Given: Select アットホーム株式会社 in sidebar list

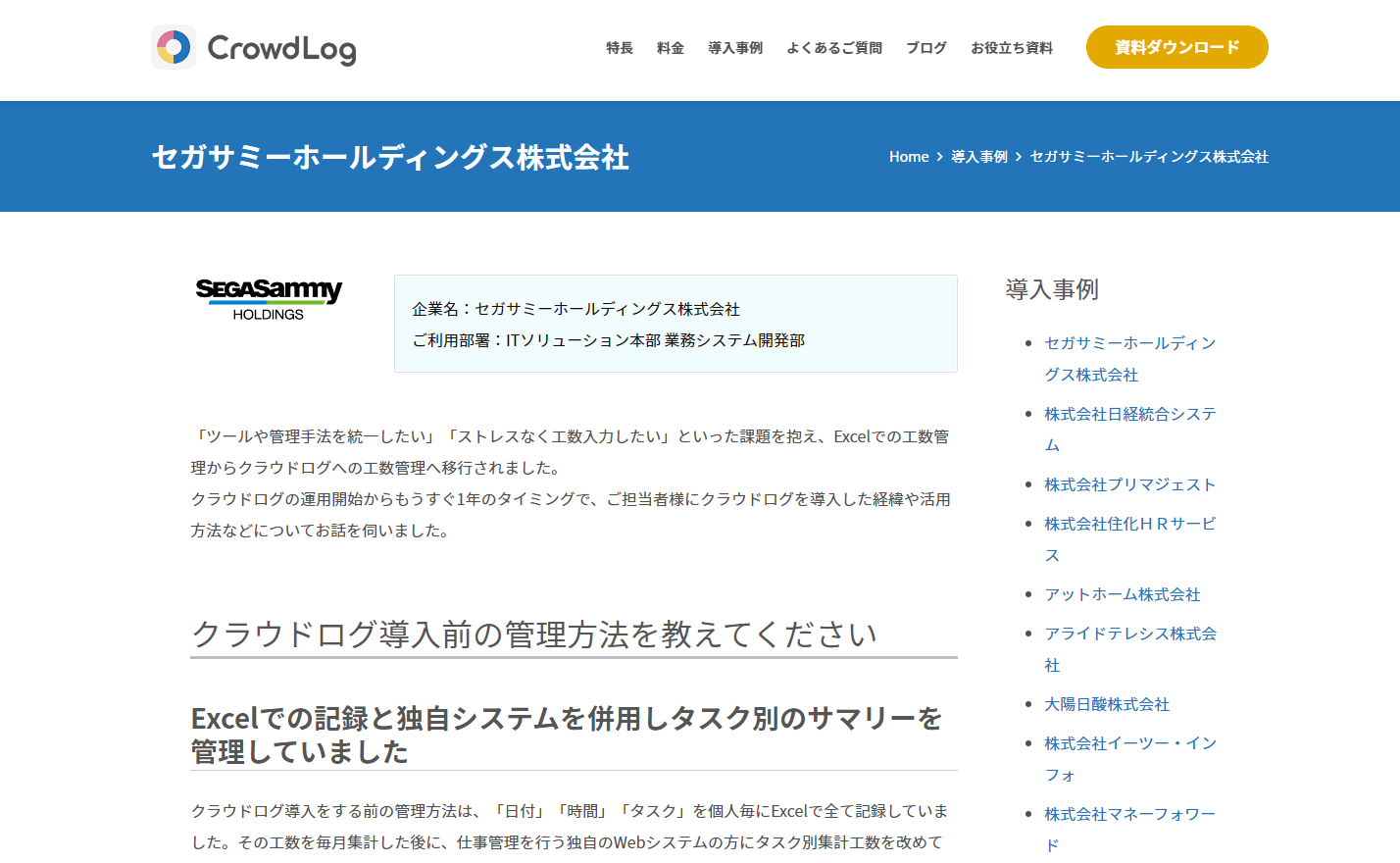Looking at the screenshot, I should [x=1122, y=594].
